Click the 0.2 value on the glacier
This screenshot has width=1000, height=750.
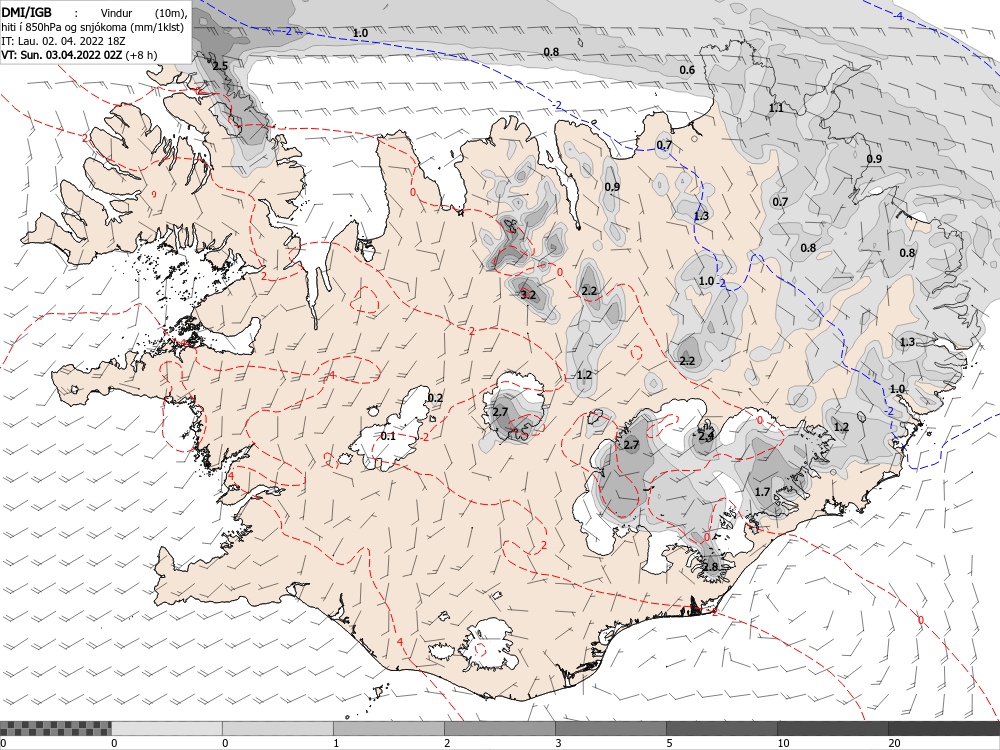tap(435, 398)
